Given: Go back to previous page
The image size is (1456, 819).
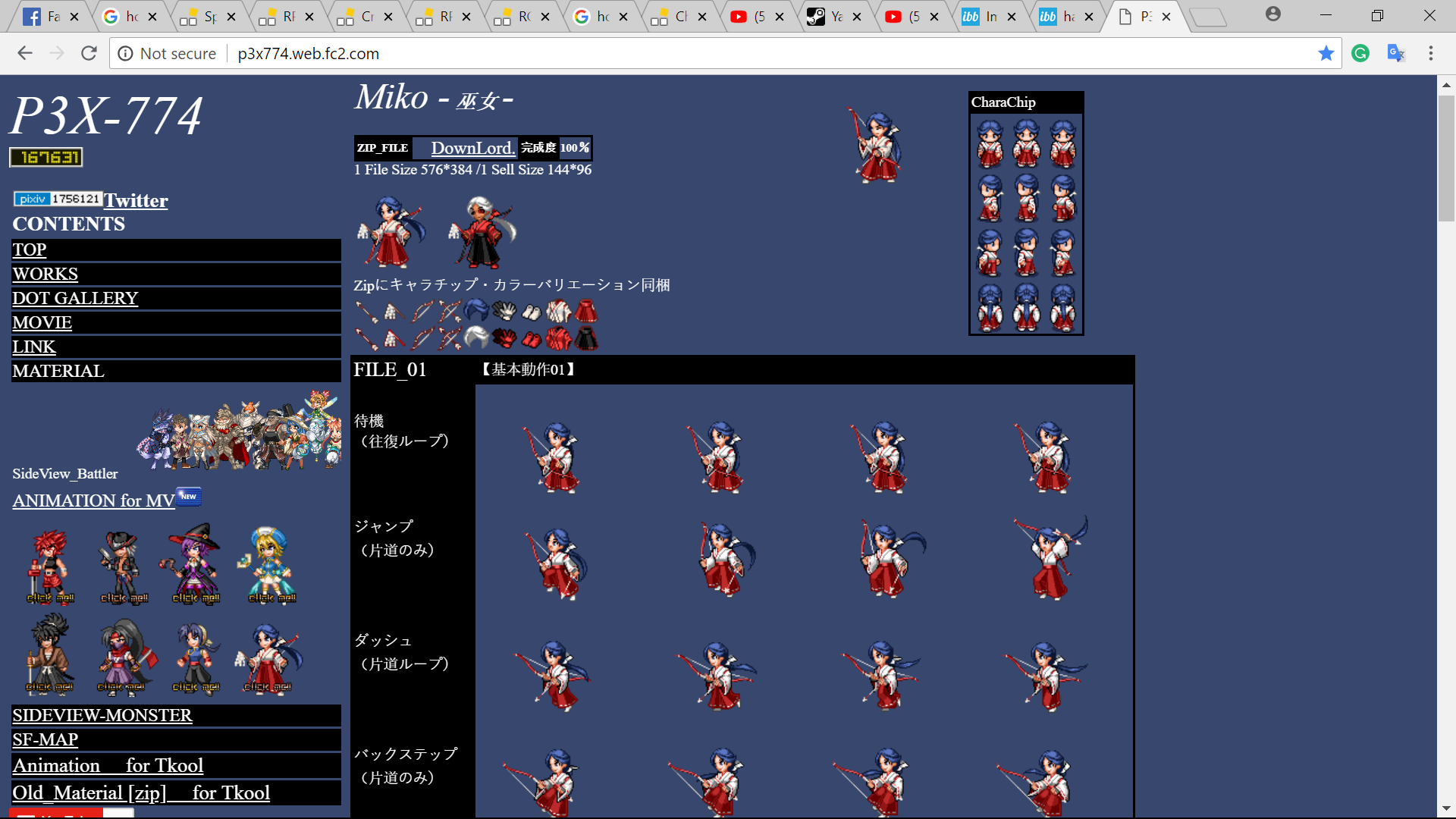Looking at the screenshot, I should tap(25, 53).
